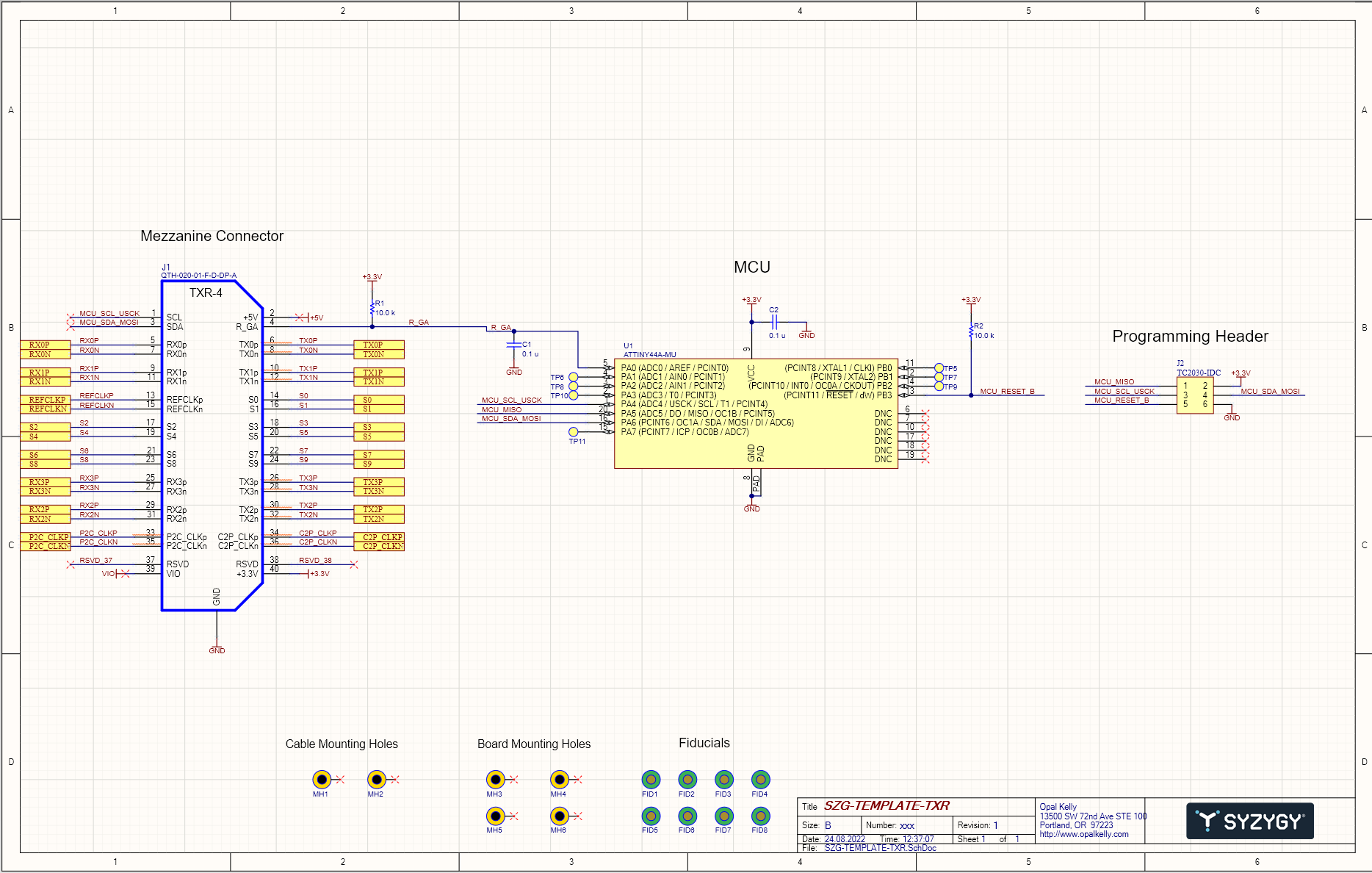
Task: Select the TX2P yellow port
Action: click(x=379, y=509)
